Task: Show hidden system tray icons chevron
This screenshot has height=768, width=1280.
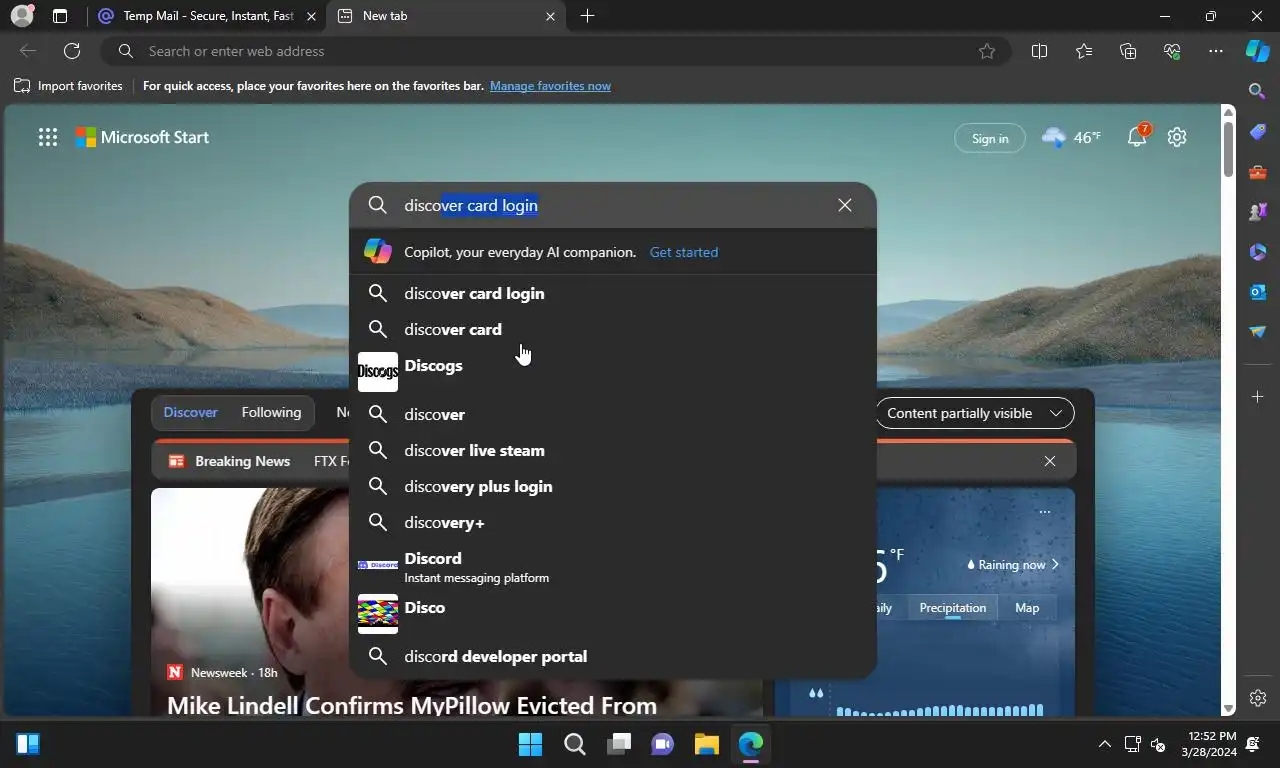Action: [1104, 744]
